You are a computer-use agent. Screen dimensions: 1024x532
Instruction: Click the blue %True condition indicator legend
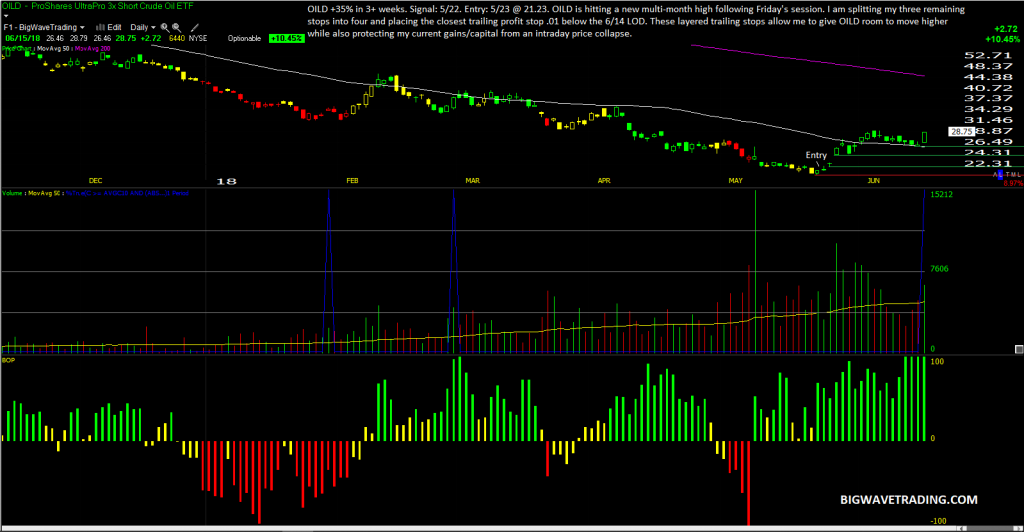(x=127, y=193)
